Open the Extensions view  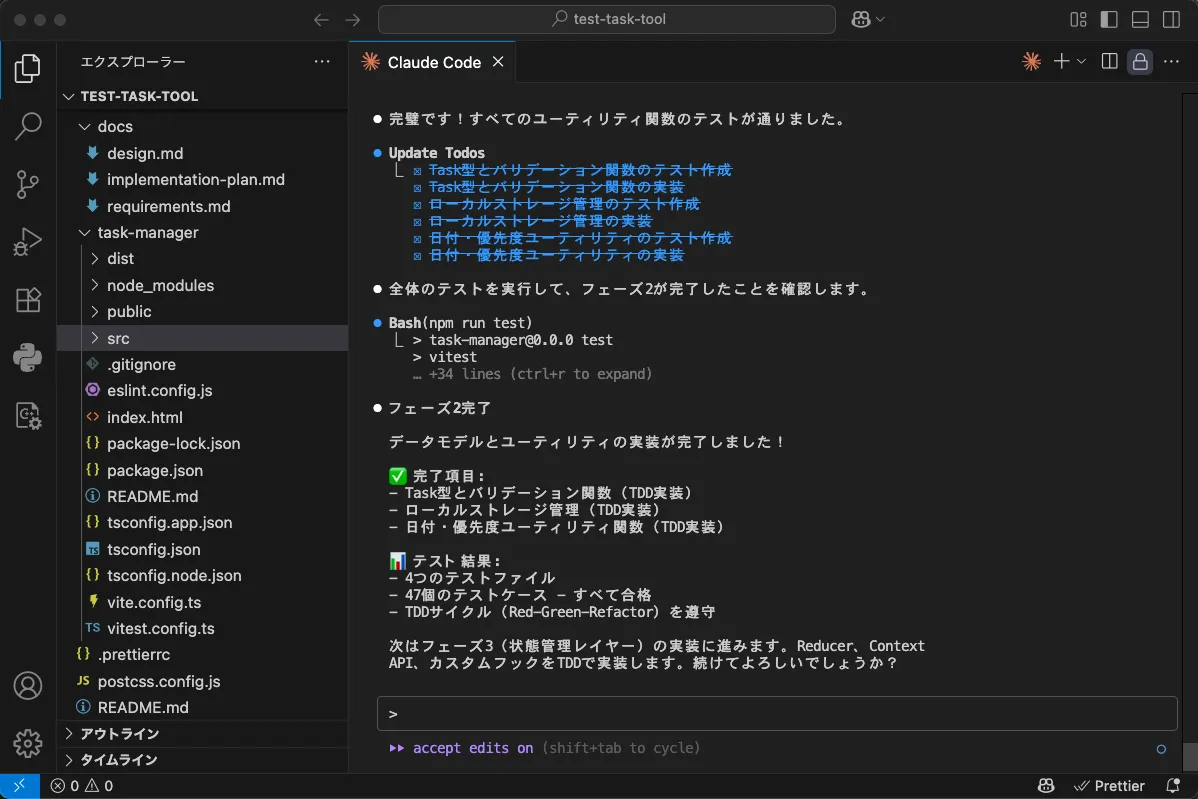(x=28, y=300)
